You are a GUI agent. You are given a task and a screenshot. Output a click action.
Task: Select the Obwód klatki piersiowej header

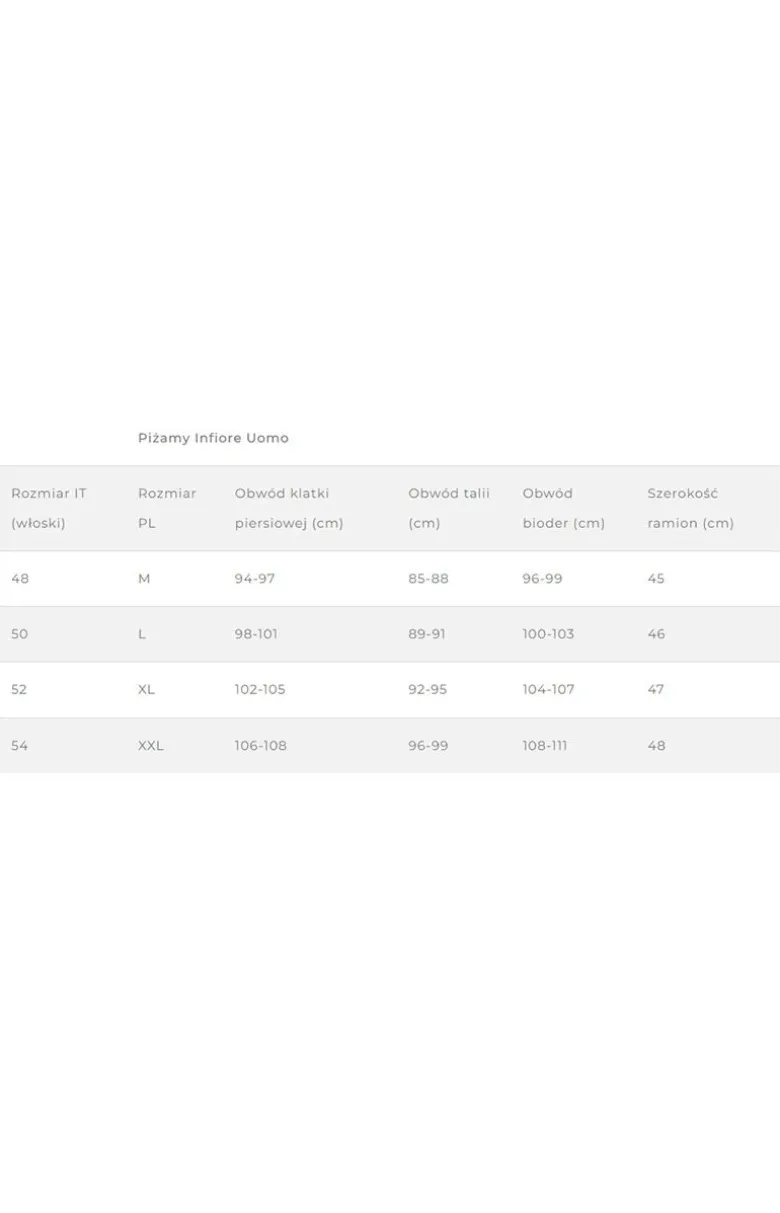[x=289, y=508]
